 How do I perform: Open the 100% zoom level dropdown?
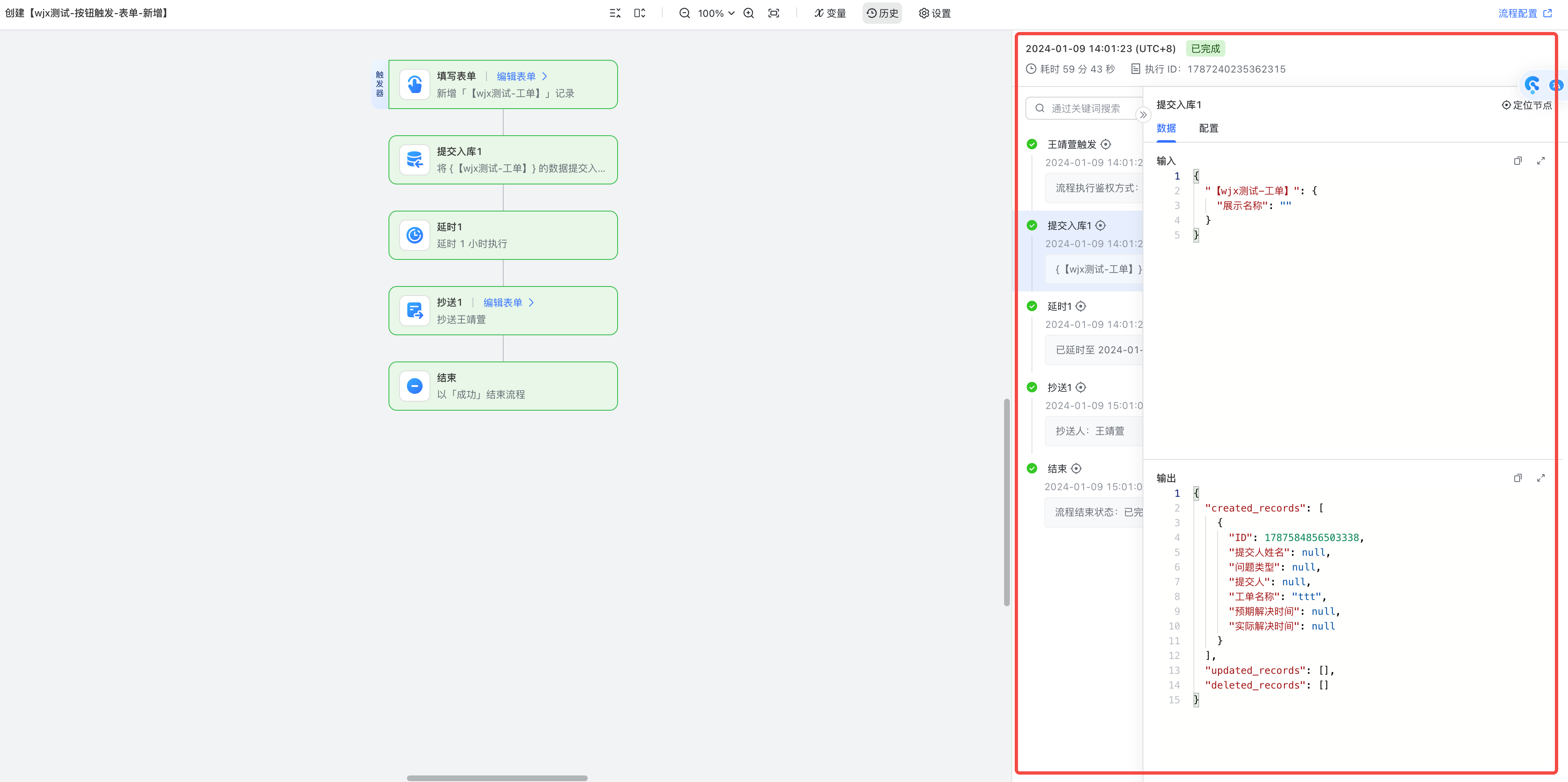coord(716,14)
